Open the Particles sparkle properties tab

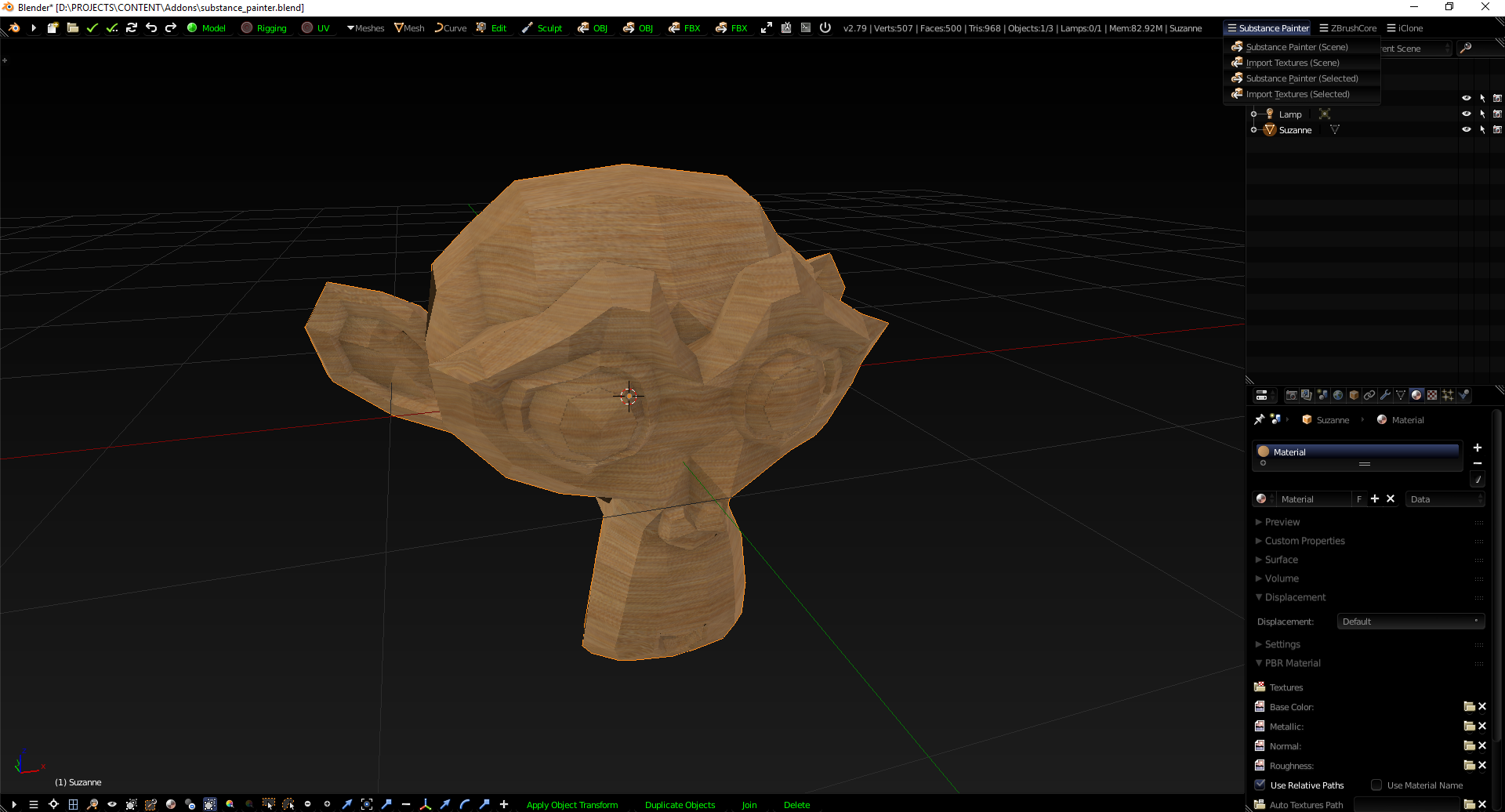coord(1448,395)
